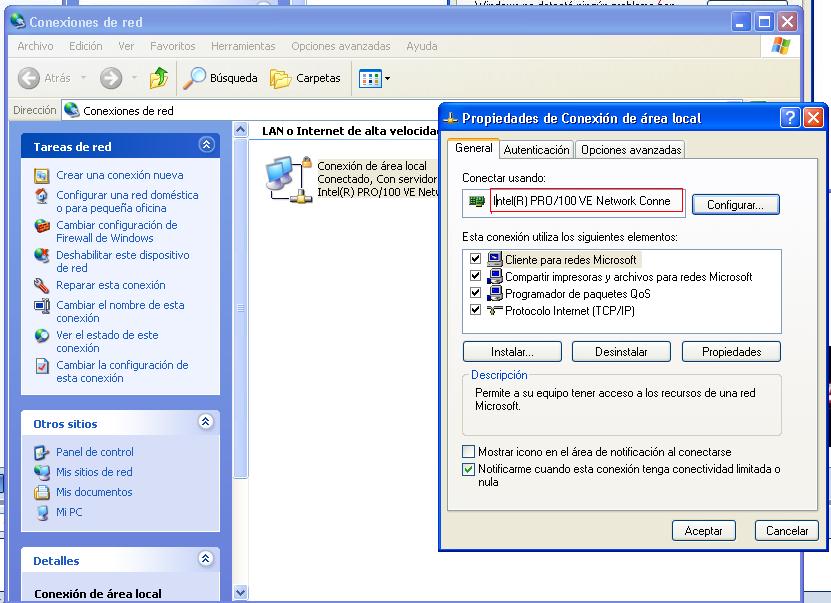The width and height of the screenshot is (831, 603).
Task: Click the side pane scrollbar down arrow
Action: 241,592
